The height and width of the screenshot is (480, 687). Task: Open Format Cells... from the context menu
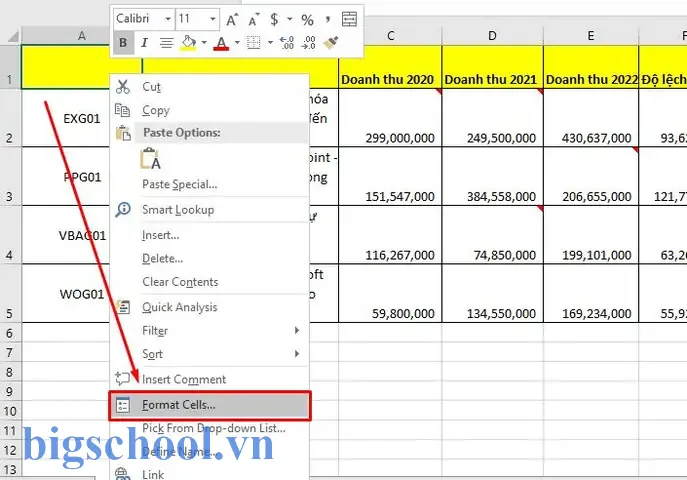210,405
